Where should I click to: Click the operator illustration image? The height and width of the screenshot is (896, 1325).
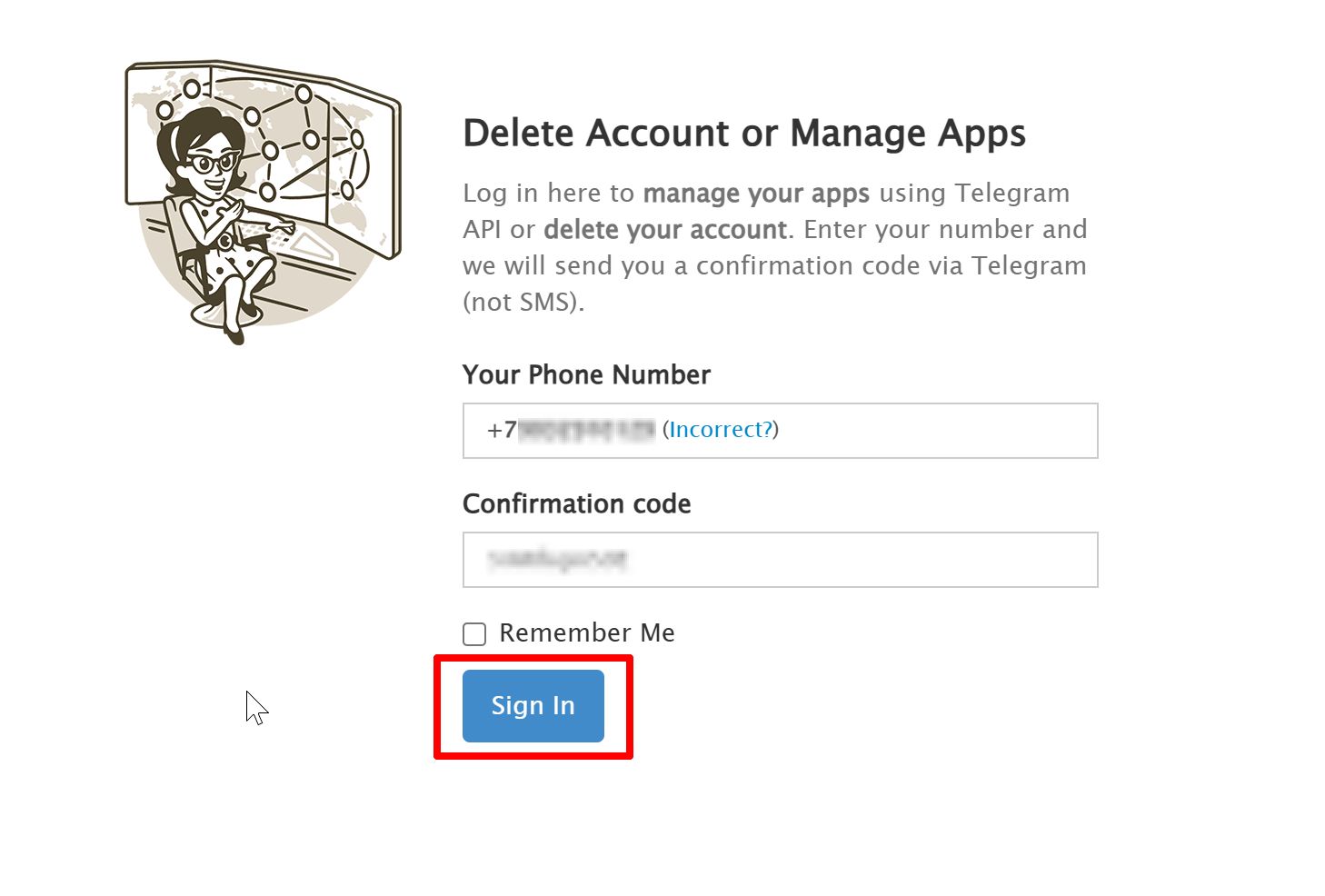(263, 202)
